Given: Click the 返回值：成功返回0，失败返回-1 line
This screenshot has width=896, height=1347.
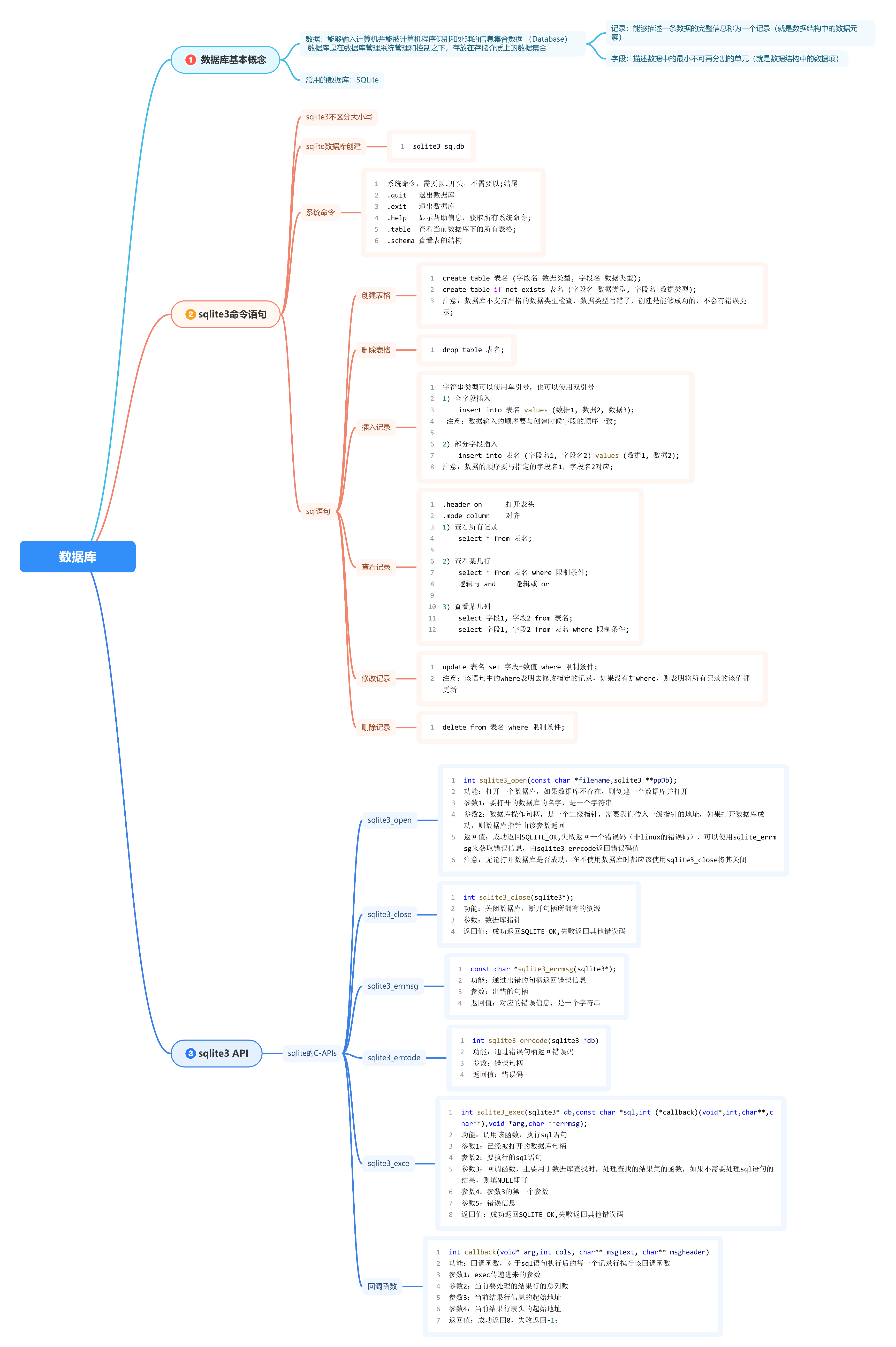Looking at the screenshot, I should pos(503,1320).
